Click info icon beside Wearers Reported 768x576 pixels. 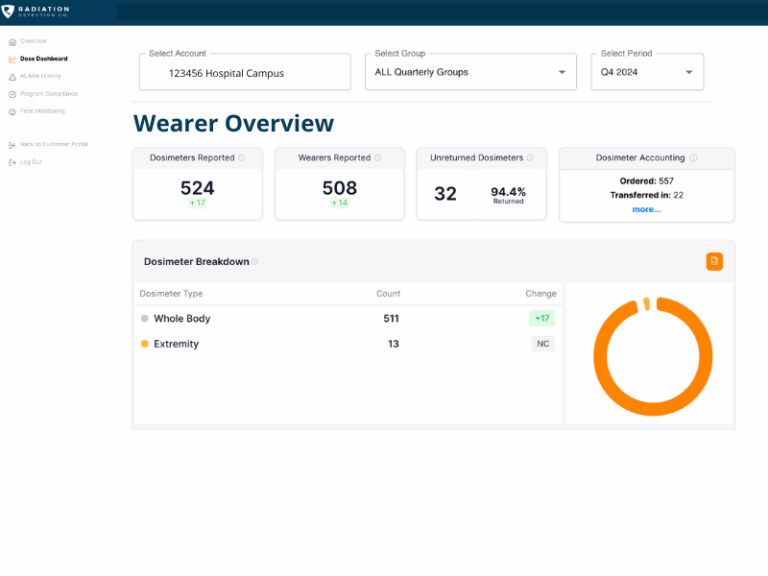(x=378, y=158)
